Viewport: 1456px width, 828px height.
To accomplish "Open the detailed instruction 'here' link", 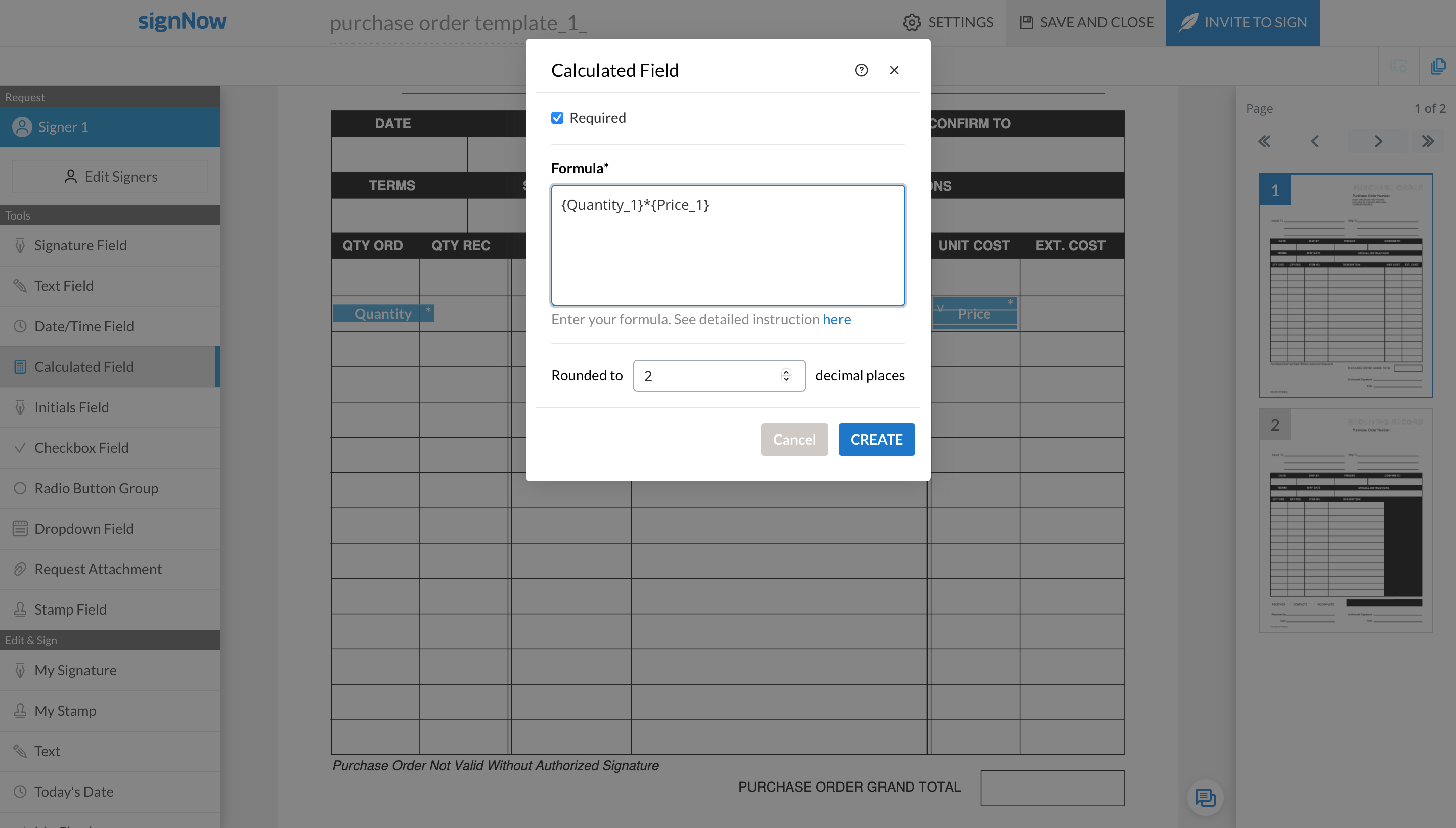I will (836, 319).
